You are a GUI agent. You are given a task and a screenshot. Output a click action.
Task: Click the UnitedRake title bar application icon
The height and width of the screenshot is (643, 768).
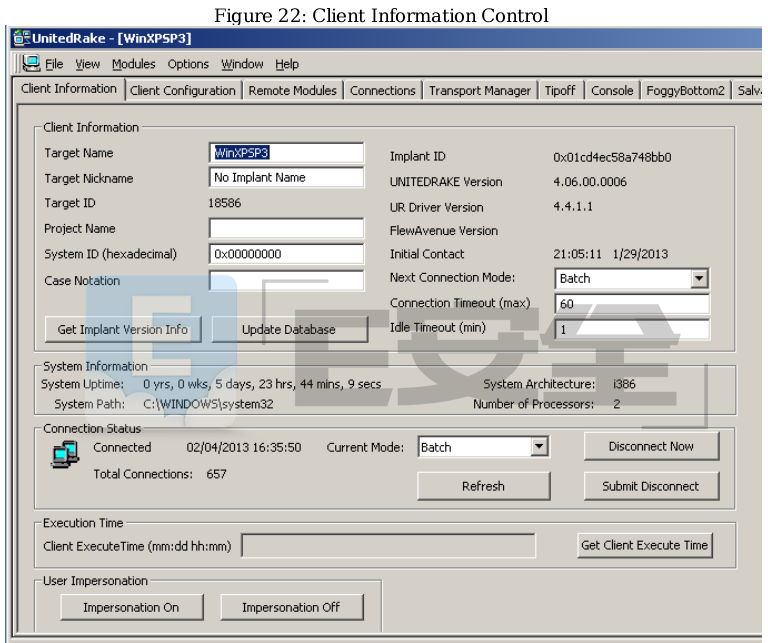click(x=22, y=38)
